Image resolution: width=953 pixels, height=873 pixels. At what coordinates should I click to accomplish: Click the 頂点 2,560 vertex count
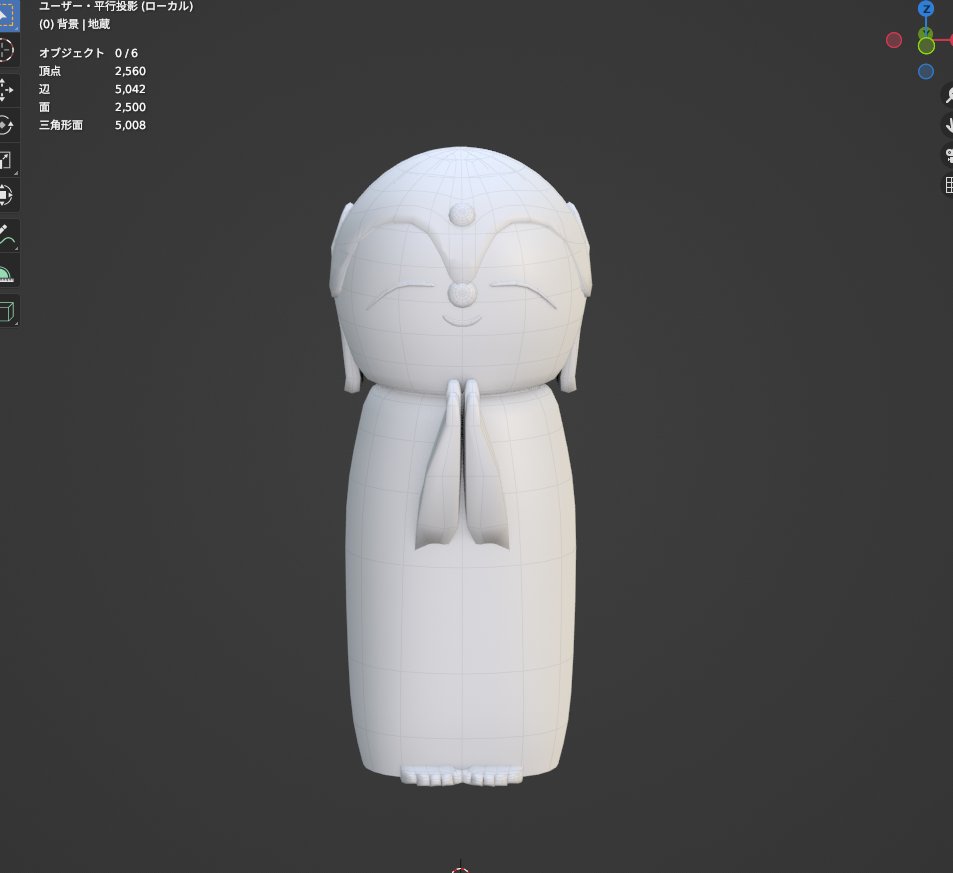(x=92, y=71)
